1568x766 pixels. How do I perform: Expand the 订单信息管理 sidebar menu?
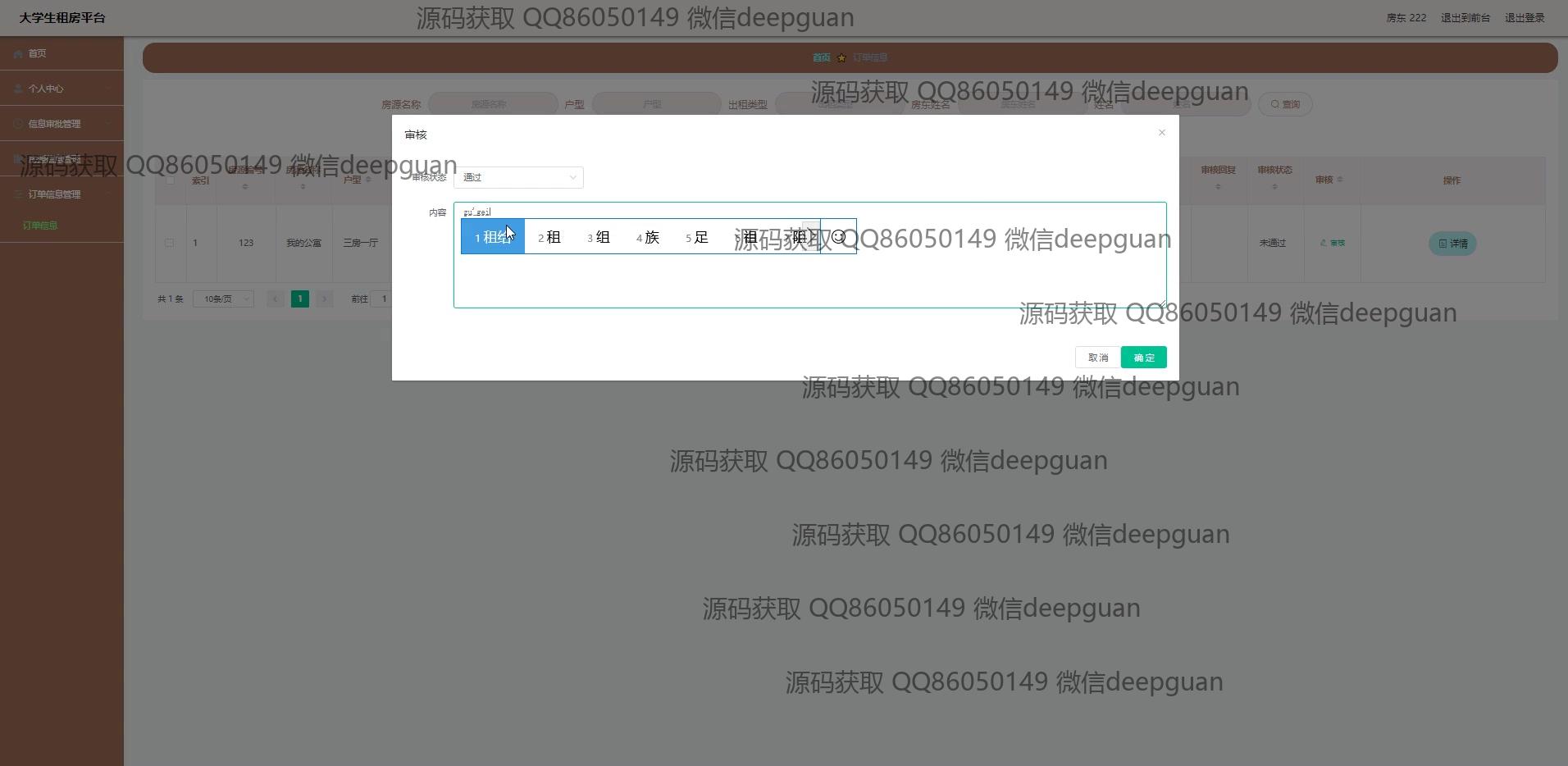click(x=62, y=194)
